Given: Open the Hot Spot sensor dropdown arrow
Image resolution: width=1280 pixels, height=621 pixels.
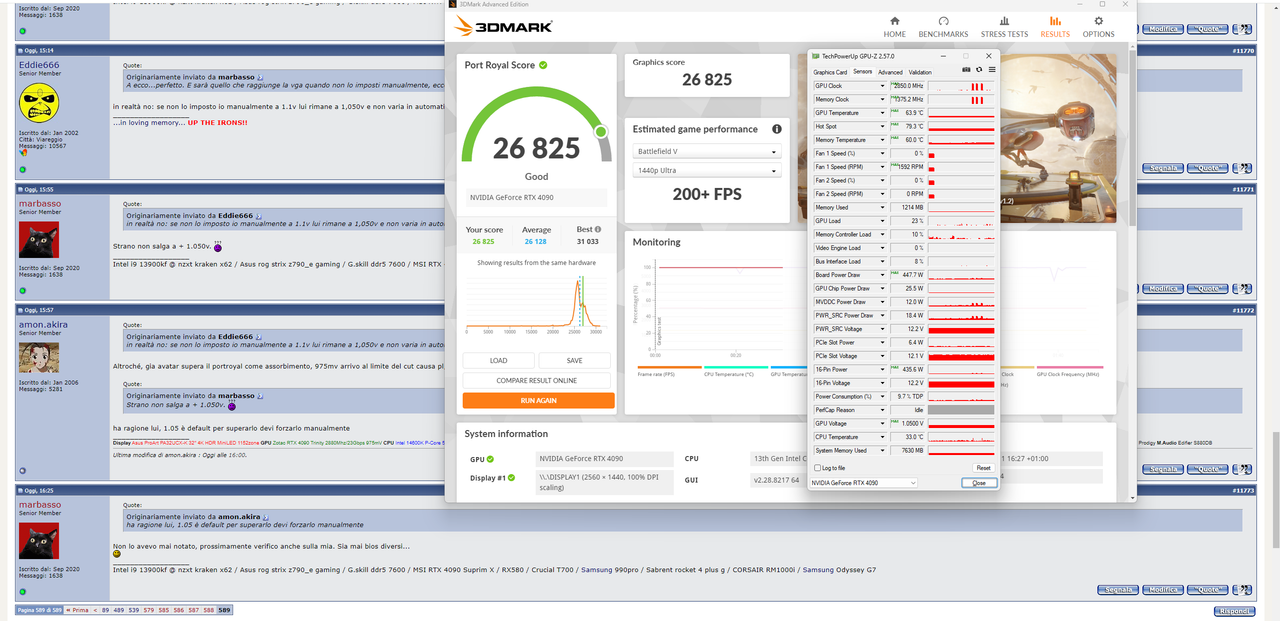Looking at the screenshot, I should click(x=882, y=127).
